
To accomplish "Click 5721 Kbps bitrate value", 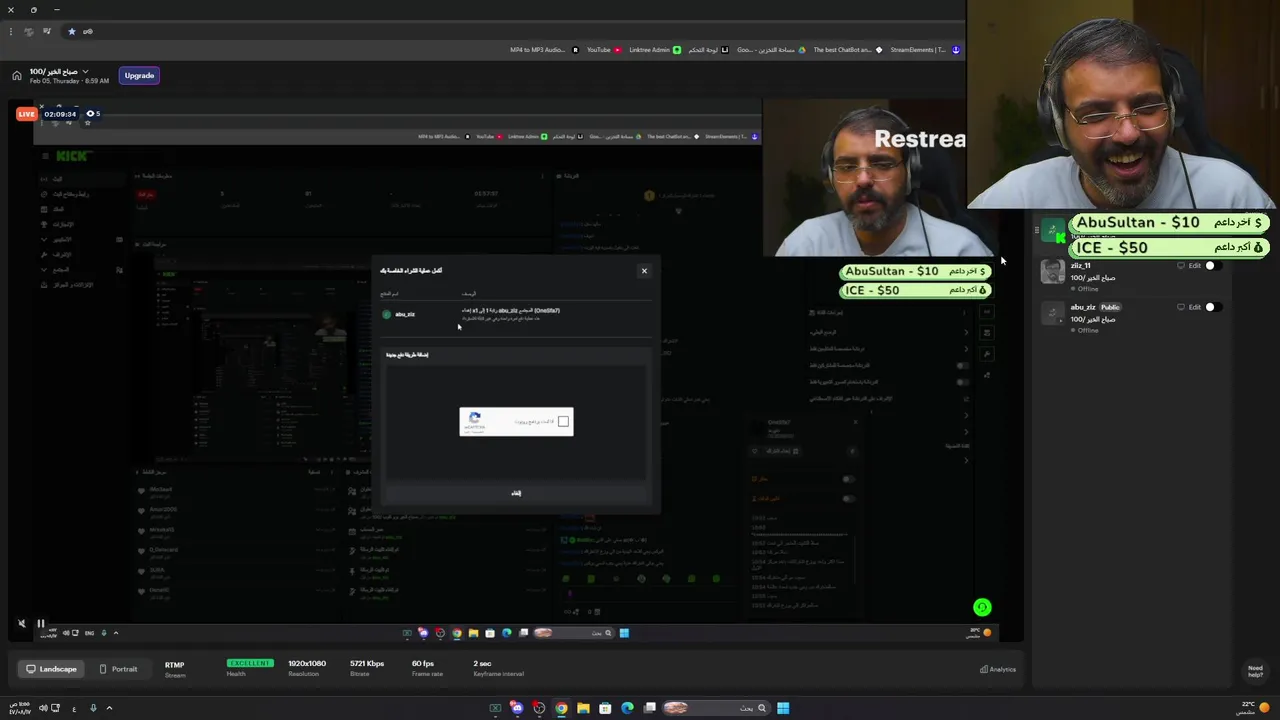I will pyautogui.click(x=367, y=664).
